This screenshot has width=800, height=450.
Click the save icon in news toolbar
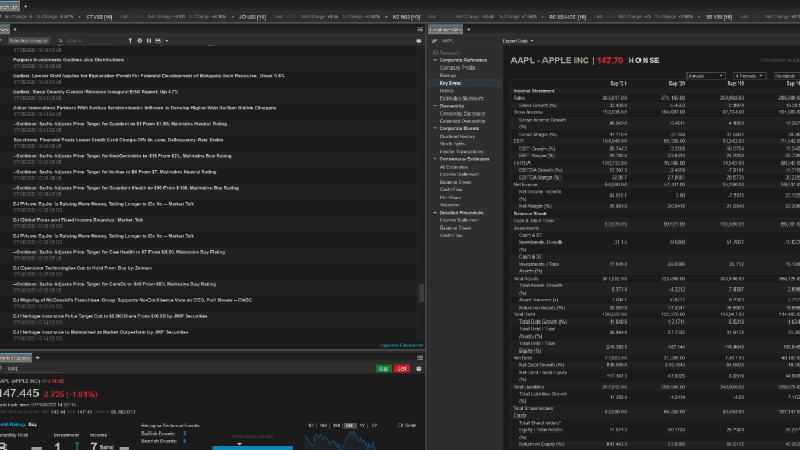coord(158,41)
